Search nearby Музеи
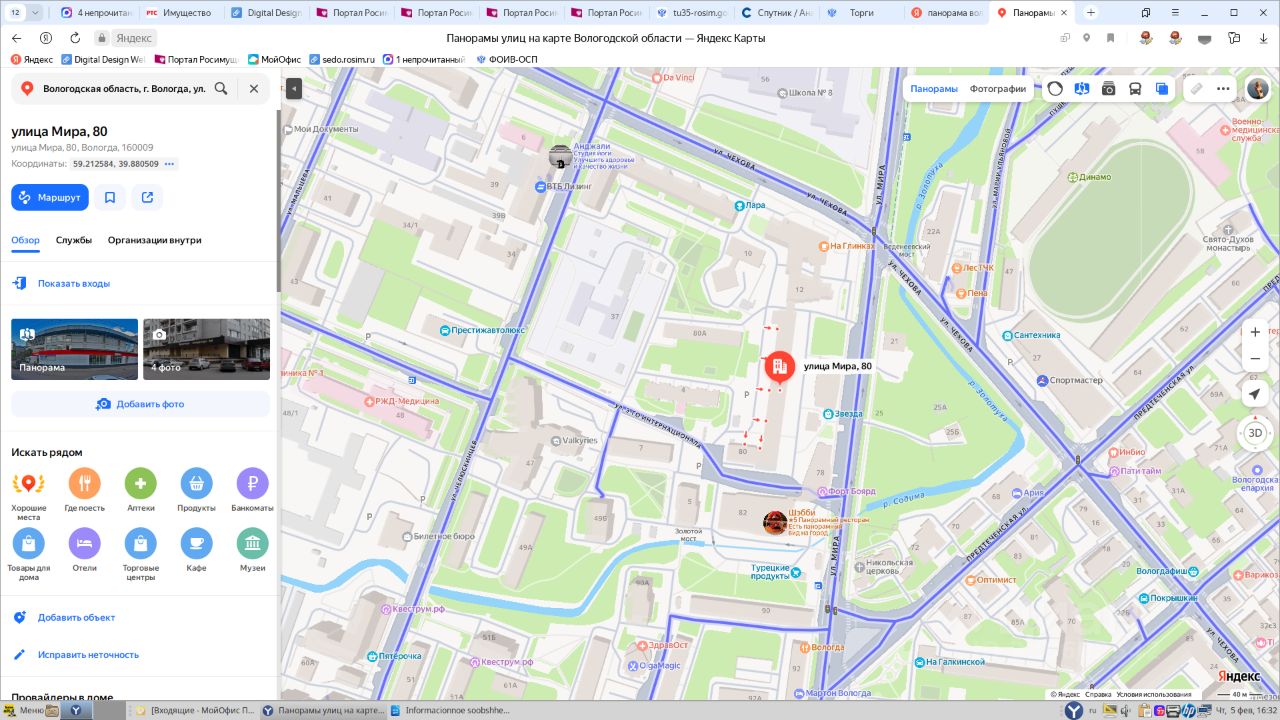This screenshot has height=720, width=1280. click(252, 551)
